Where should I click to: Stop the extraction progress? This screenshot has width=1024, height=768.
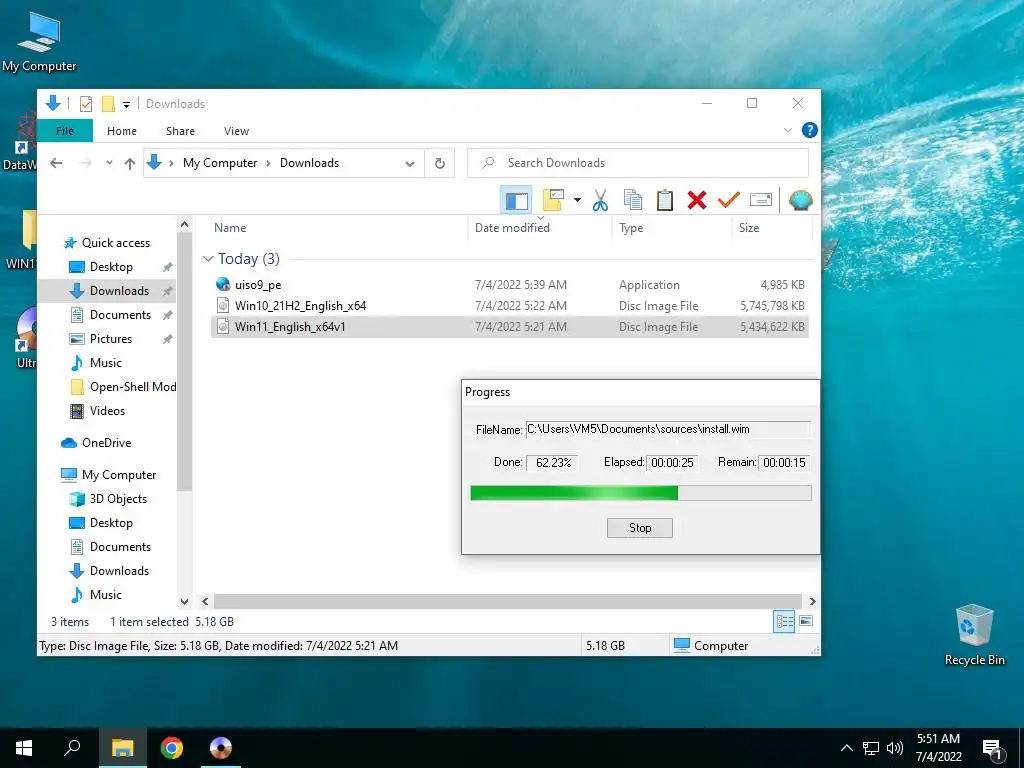tap(639, 528)
